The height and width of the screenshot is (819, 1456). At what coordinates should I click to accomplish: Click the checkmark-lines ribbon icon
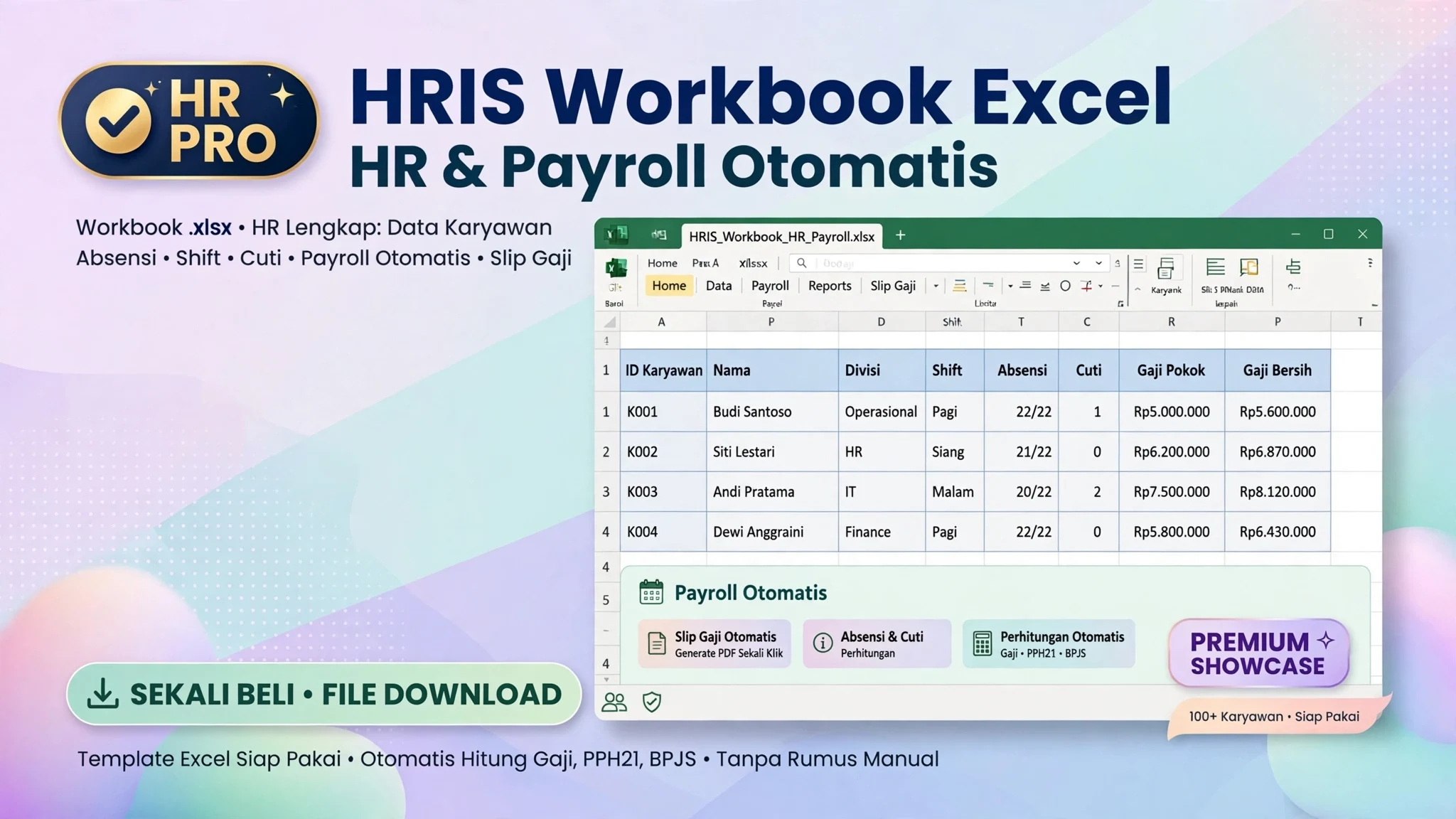[1045, 286]
